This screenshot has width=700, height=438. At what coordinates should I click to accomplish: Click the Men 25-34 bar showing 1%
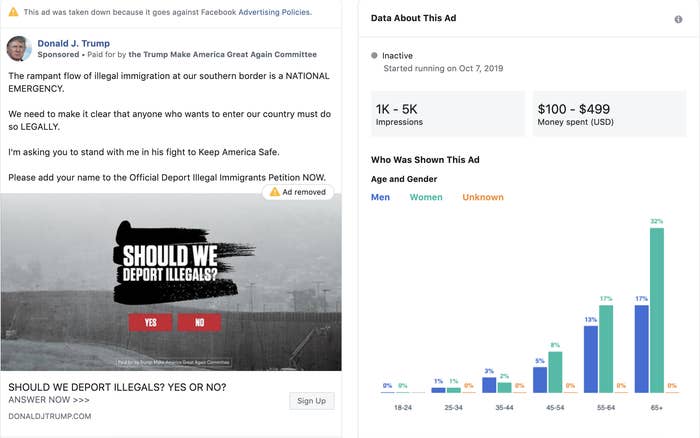tap(438, 390)
